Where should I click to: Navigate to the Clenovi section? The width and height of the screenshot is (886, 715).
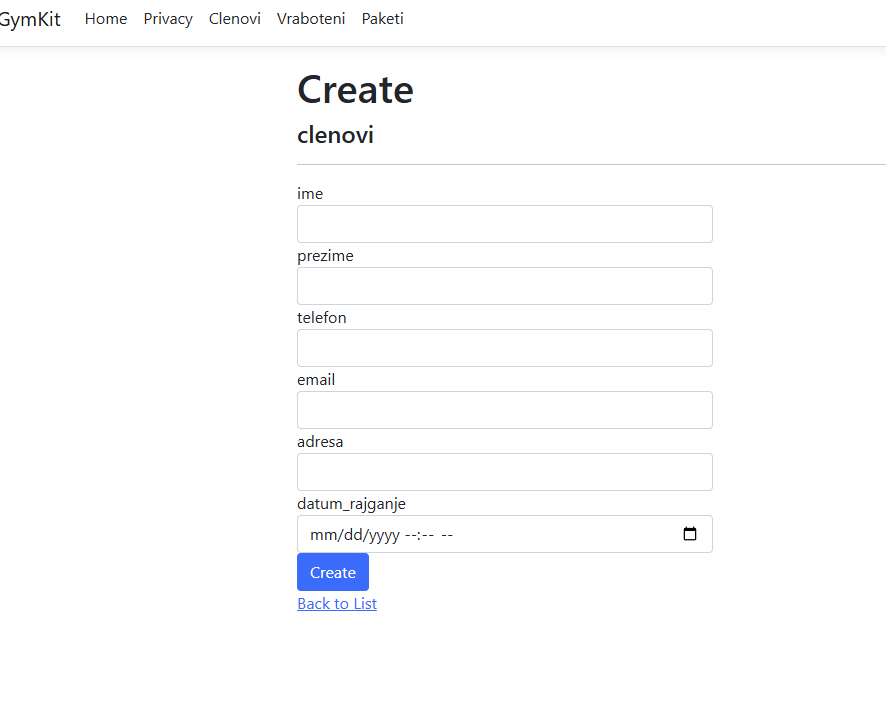234,19
